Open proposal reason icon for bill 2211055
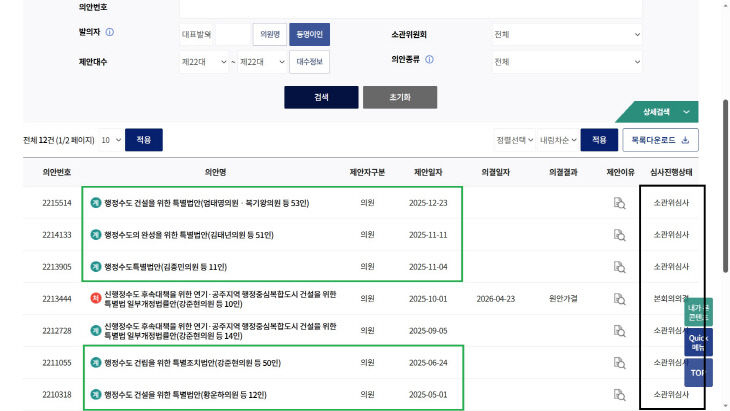 click(x=619, y=363)
